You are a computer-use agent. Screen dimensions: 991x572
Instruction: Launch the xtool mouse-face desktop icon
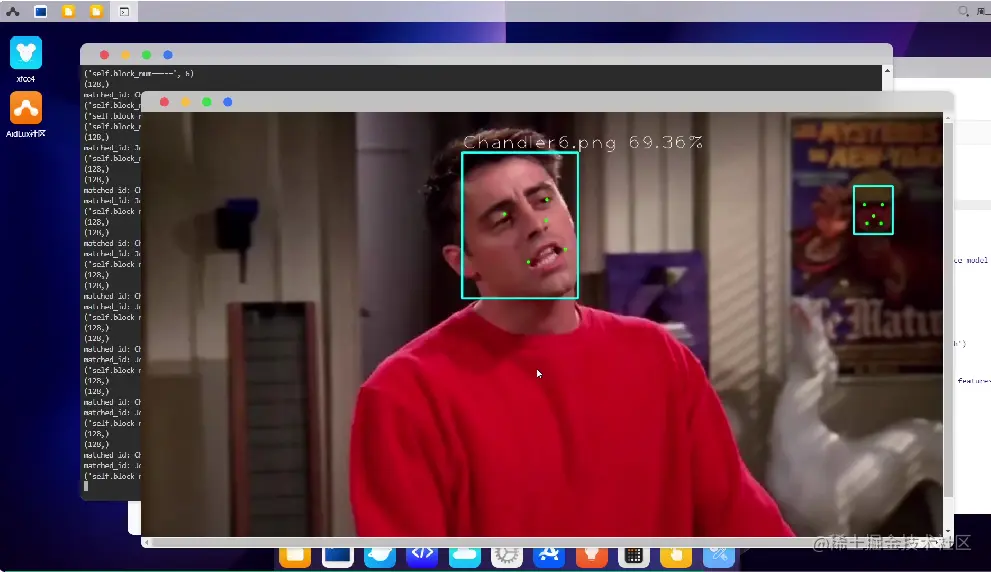(x=26, y=52)
